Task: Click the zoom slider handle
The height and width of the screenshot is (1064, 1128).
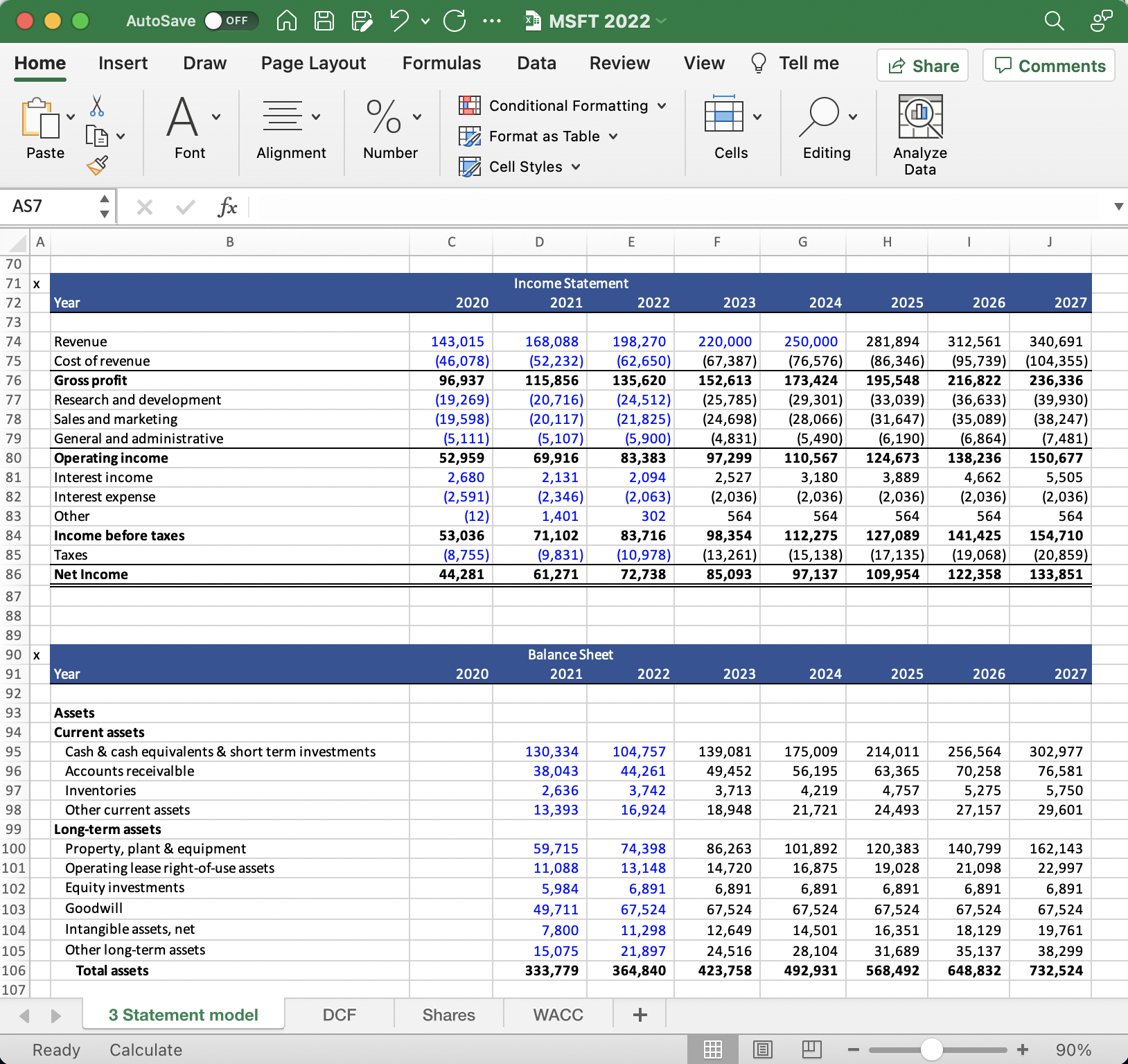Action: point(931,1049)
